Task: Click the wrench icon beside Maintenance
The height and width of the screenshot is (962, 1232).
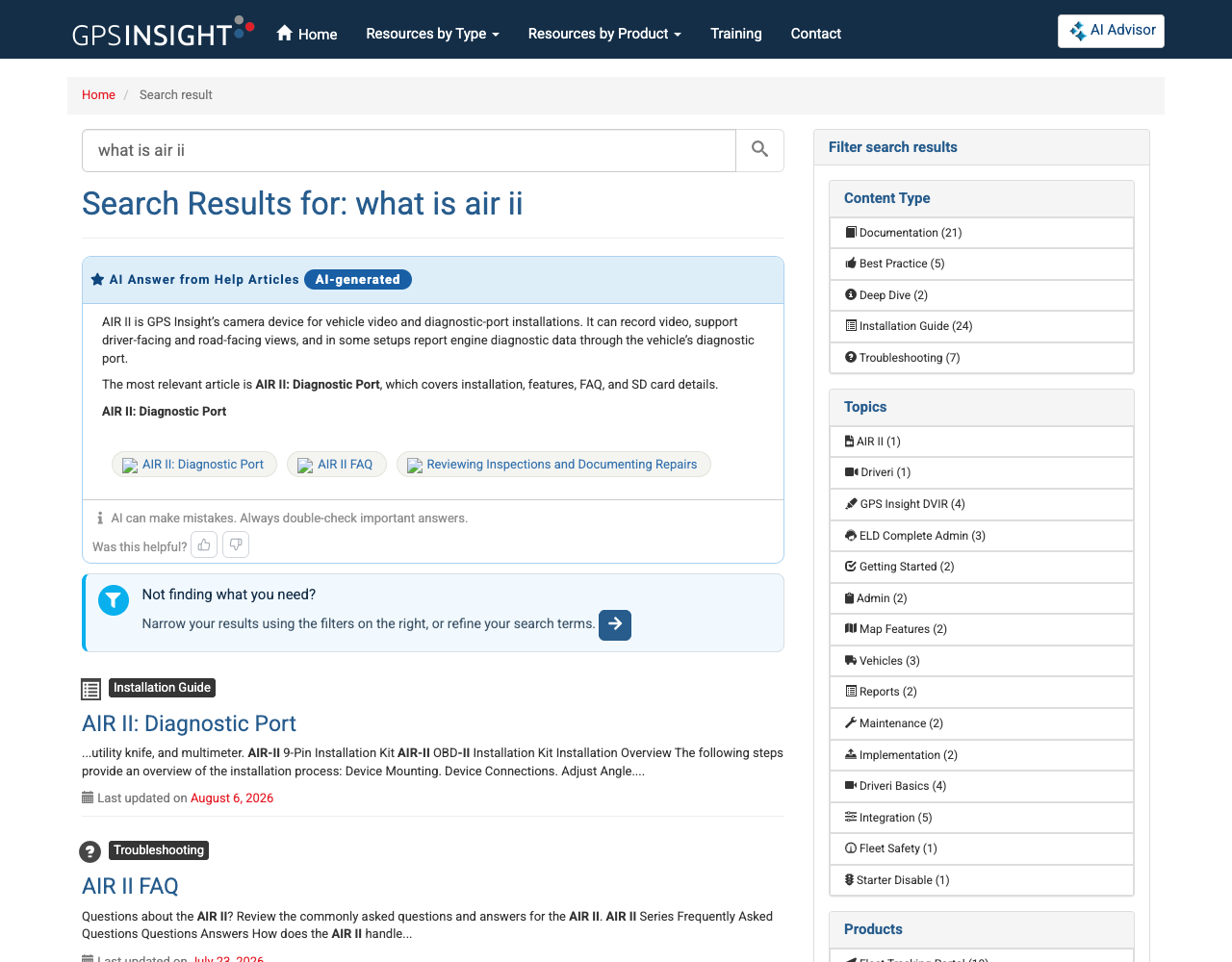Action: [x=851, y=723]
